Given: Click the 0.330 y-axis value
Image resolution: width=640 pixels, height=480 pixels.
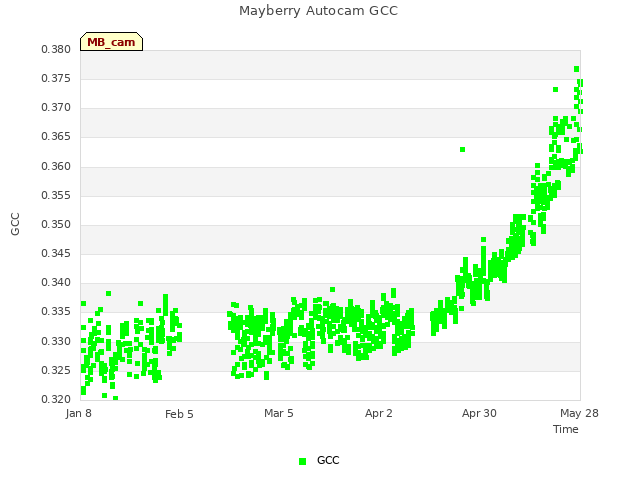Looking at the screenshot, I should pos(56,341).
